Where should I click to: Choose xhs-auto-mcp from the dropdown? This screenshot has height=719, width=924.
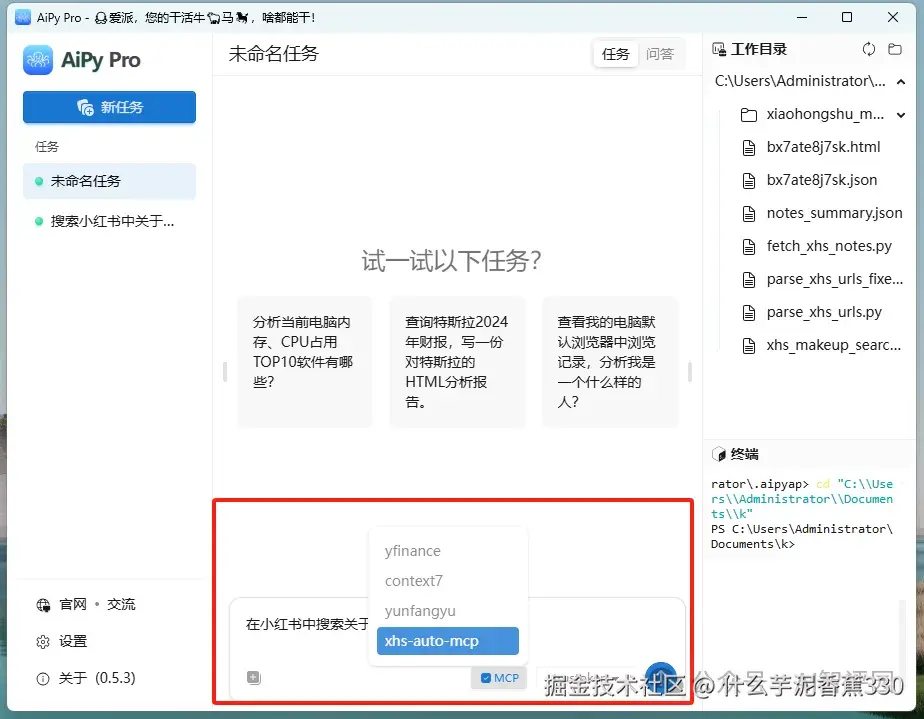[447, 641]
